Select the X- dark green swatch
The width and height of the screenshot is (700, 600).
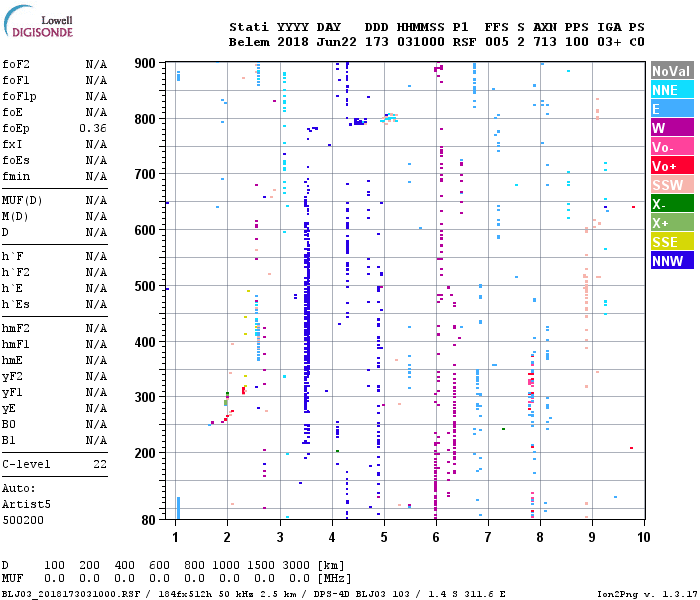(x=672, y=204)
